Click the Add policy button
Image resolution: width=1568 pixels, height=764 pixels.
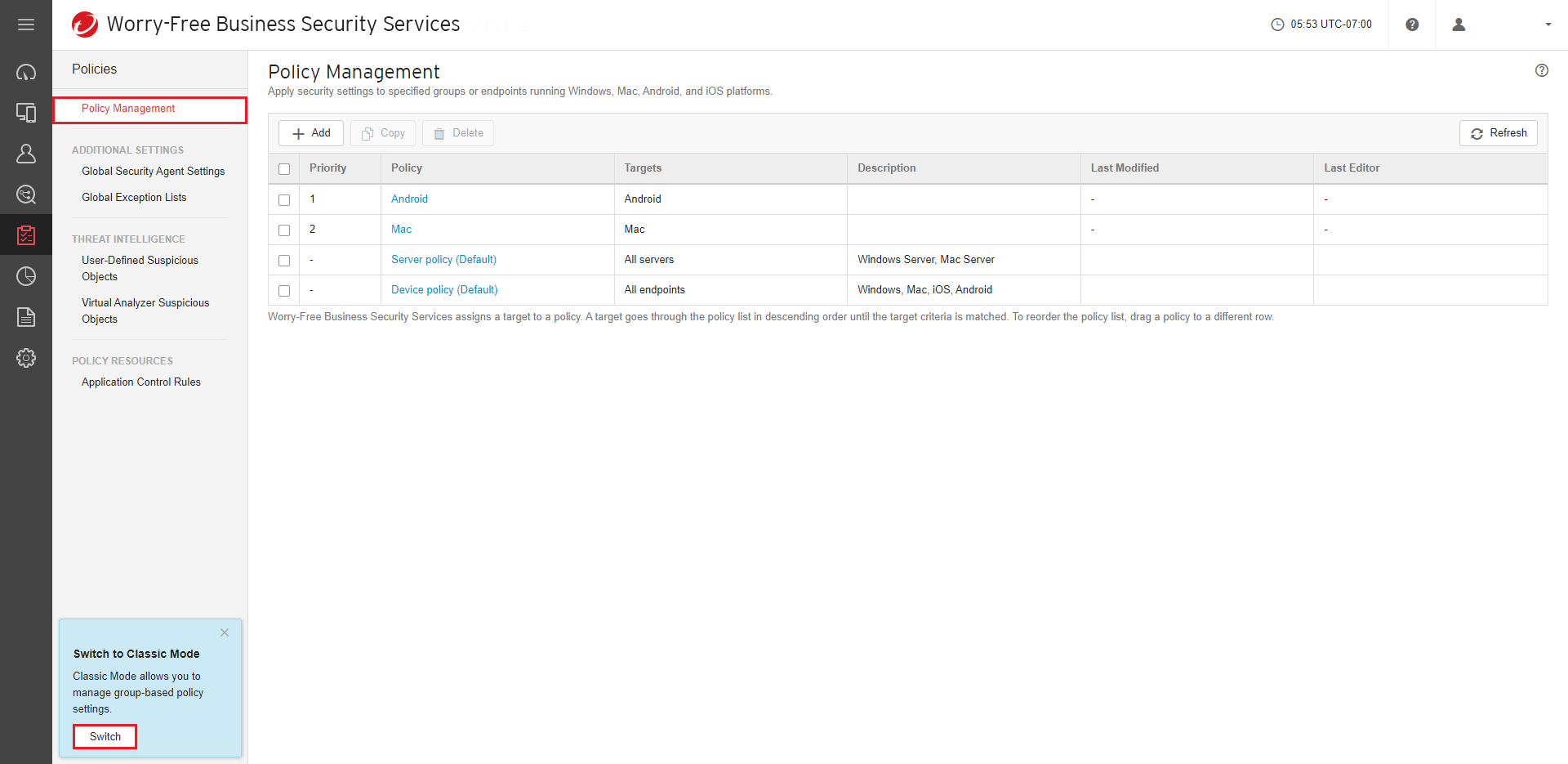click(x=311, y=133)
